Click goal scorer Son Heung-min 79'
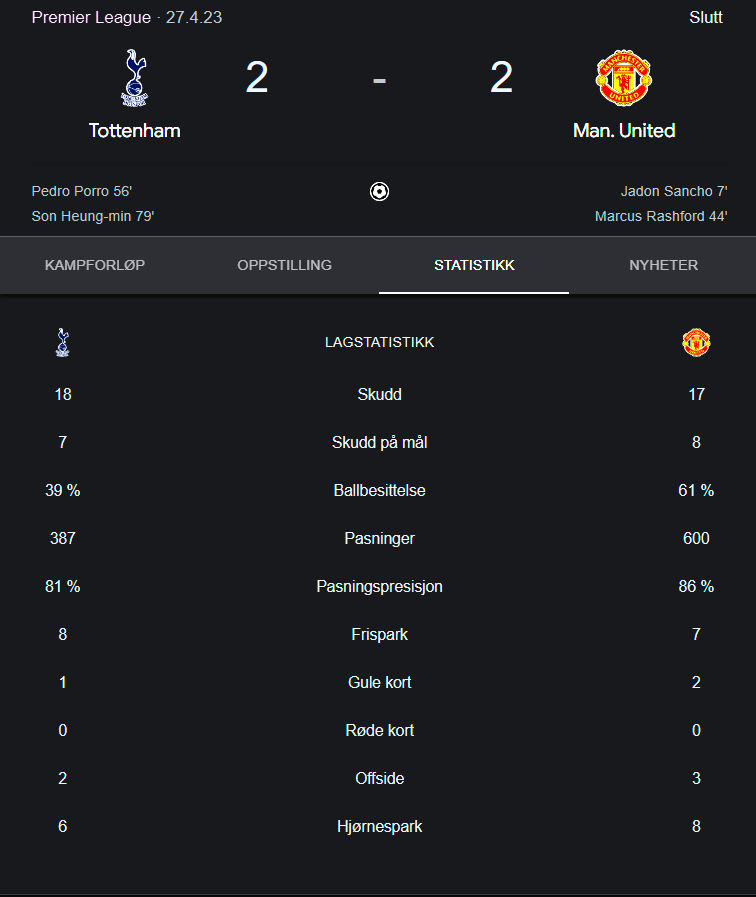This screenshot has height=897, width=756. (x=93, y=216)
